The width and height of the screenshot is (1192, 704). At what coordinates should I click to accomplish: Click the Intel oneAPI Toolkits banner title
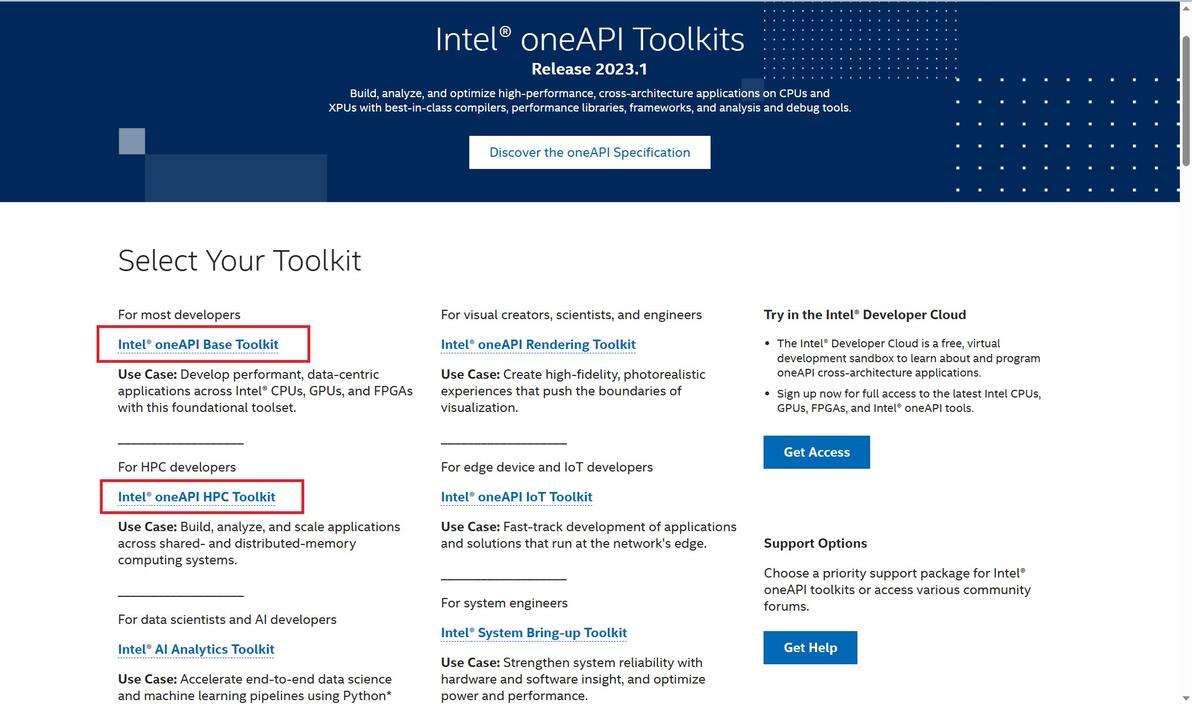pyautogui.click(x=589, y=39)
